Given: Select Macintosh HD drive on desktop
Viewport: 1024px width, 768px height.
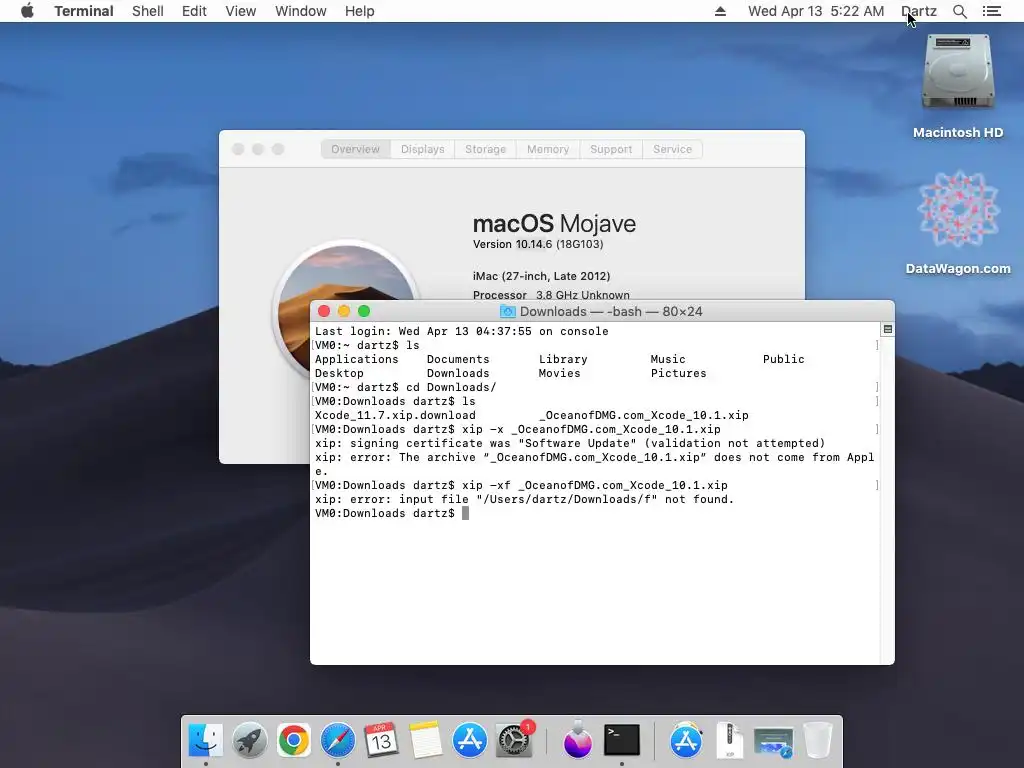Looking at the screenshot, I should [x=957, y=86].
